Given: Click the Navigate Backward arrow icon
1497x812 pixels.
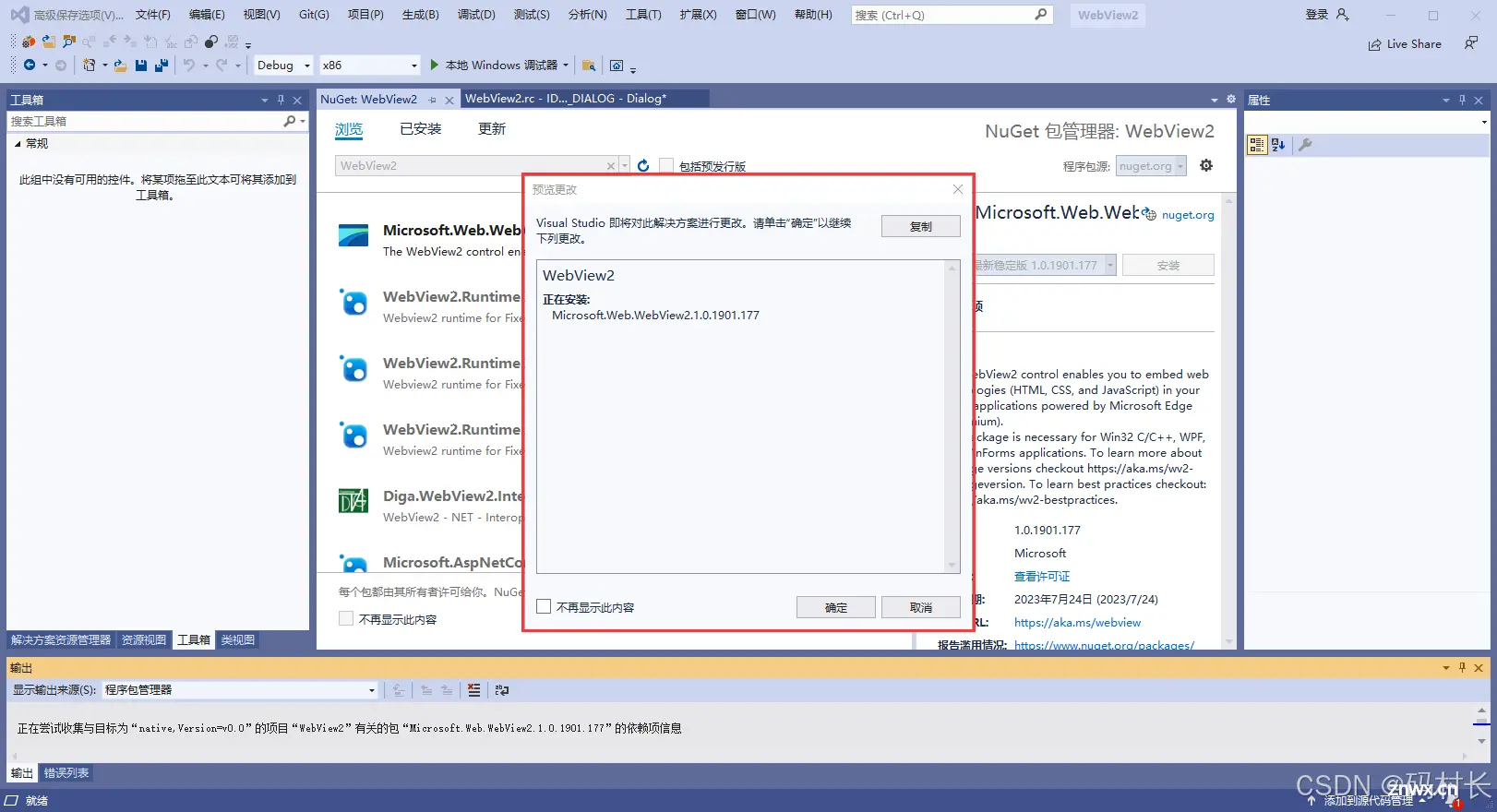Looking at the screenshot, I should 30,66.
